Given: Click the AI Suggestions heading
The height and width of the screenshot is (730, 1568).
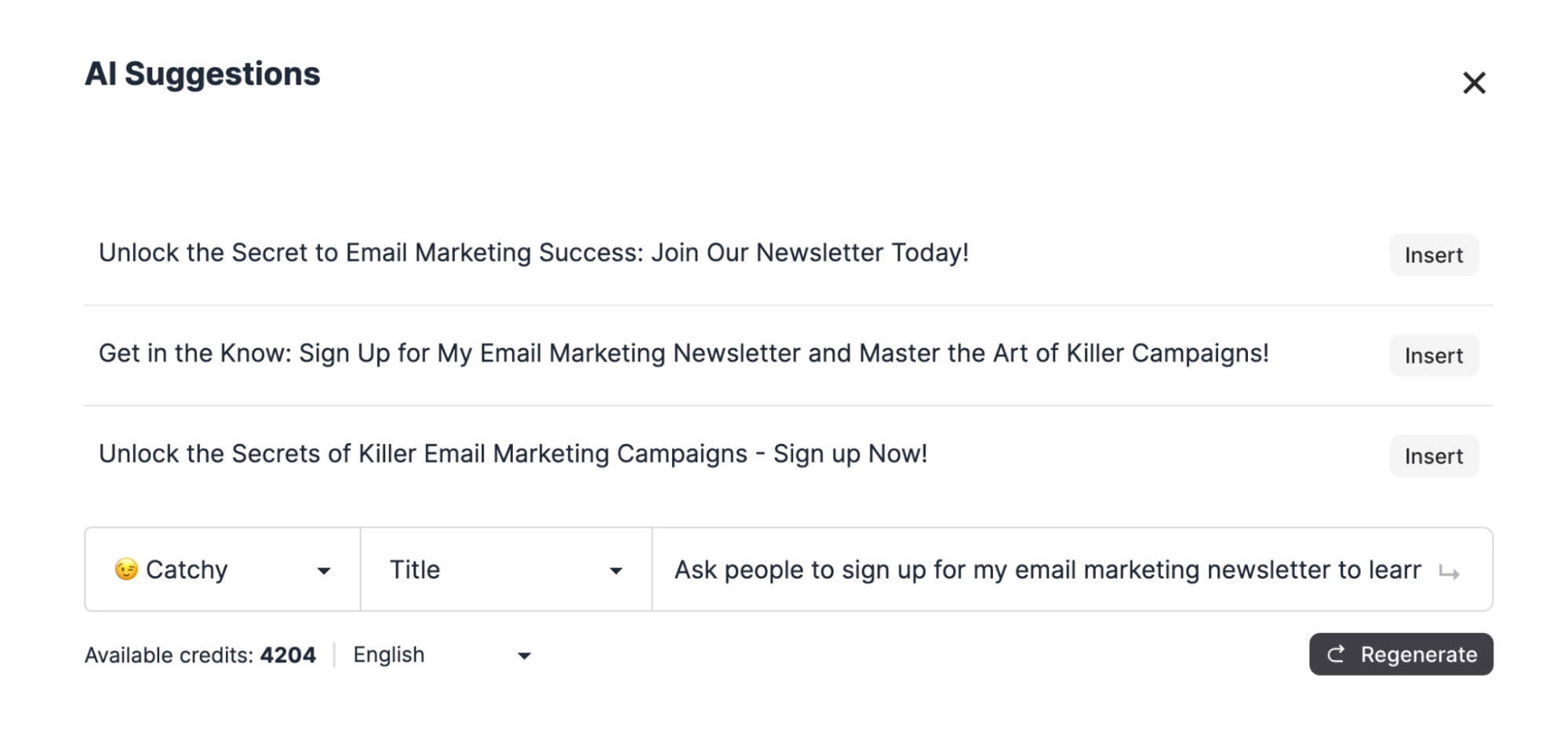Looking at the screenshot, I should point(202,74).
